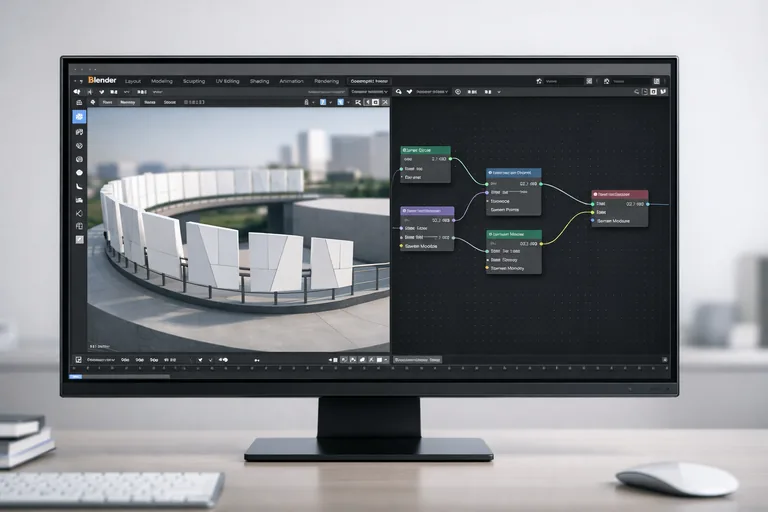Screen dimensions: 768x512
Task: Click the second tool icon in left toolbar
Action: (79, 131)
